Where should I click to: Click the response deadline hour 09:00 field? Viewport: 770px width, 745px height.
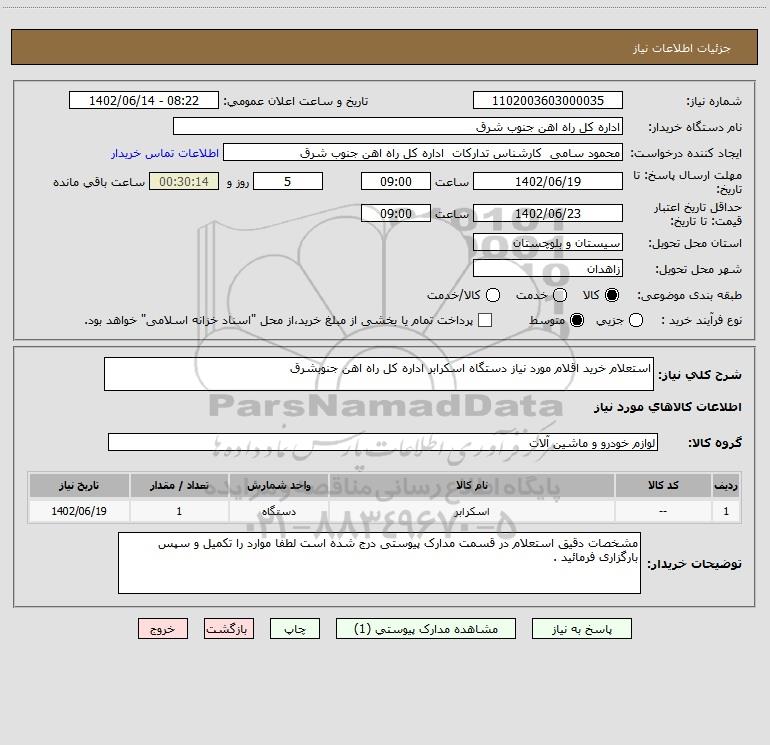click(396, 181)
